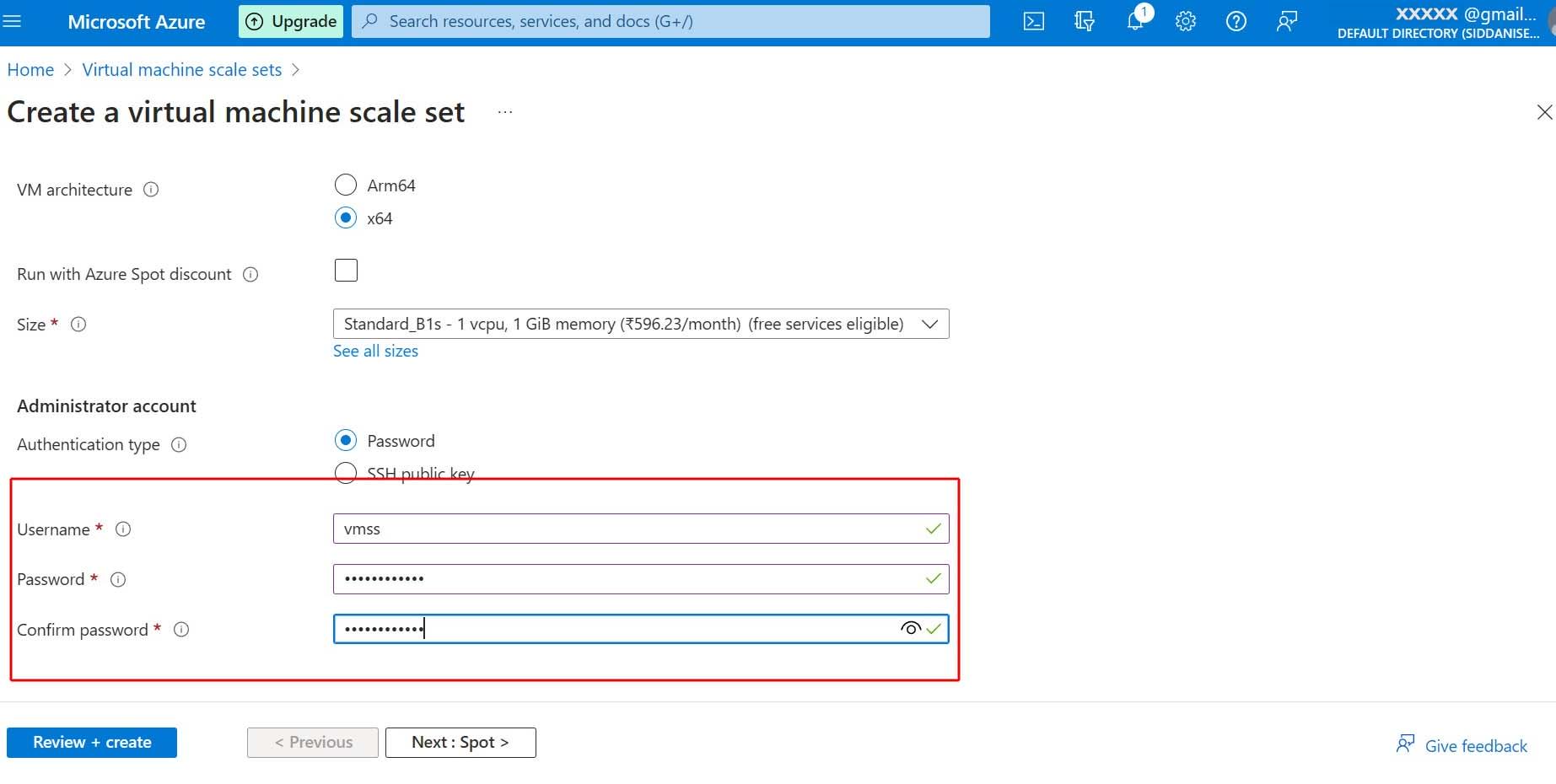The image size is (1556, 784).
Task: Expand the Size dropdown Standard_B1s
Action: (640, 325)
